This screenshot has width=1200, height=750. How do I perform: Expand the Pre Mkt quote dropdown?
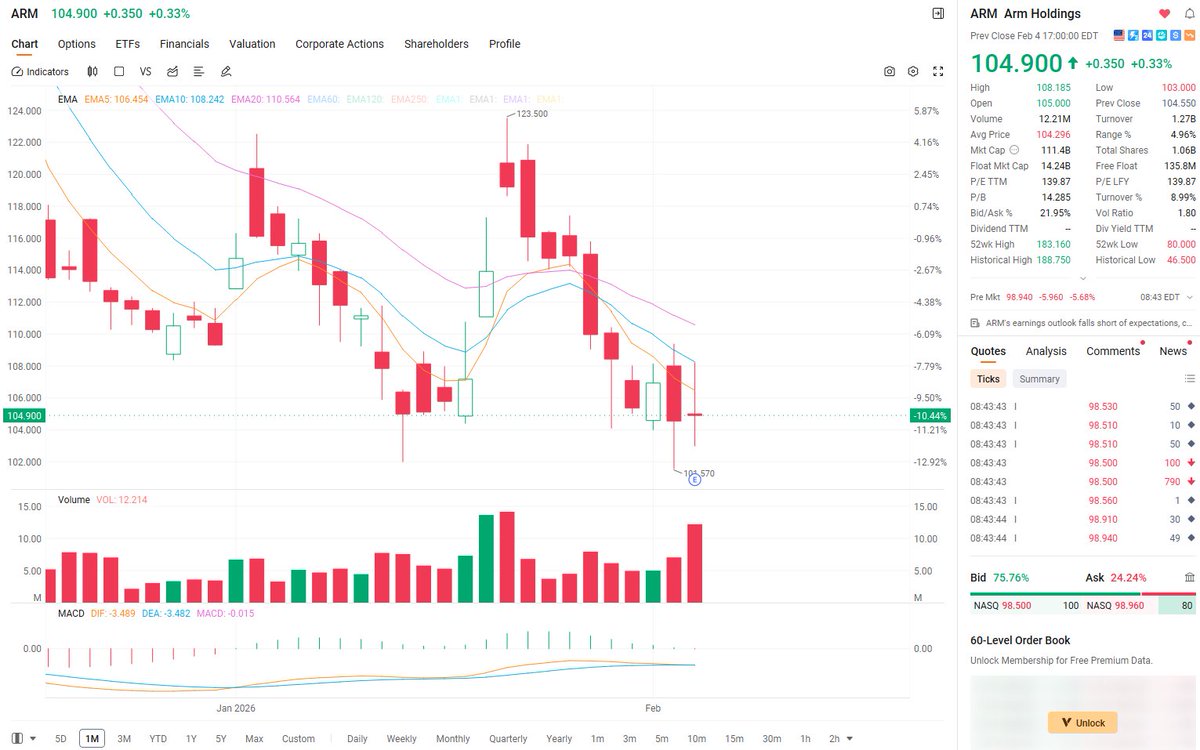pos(1188,297)
